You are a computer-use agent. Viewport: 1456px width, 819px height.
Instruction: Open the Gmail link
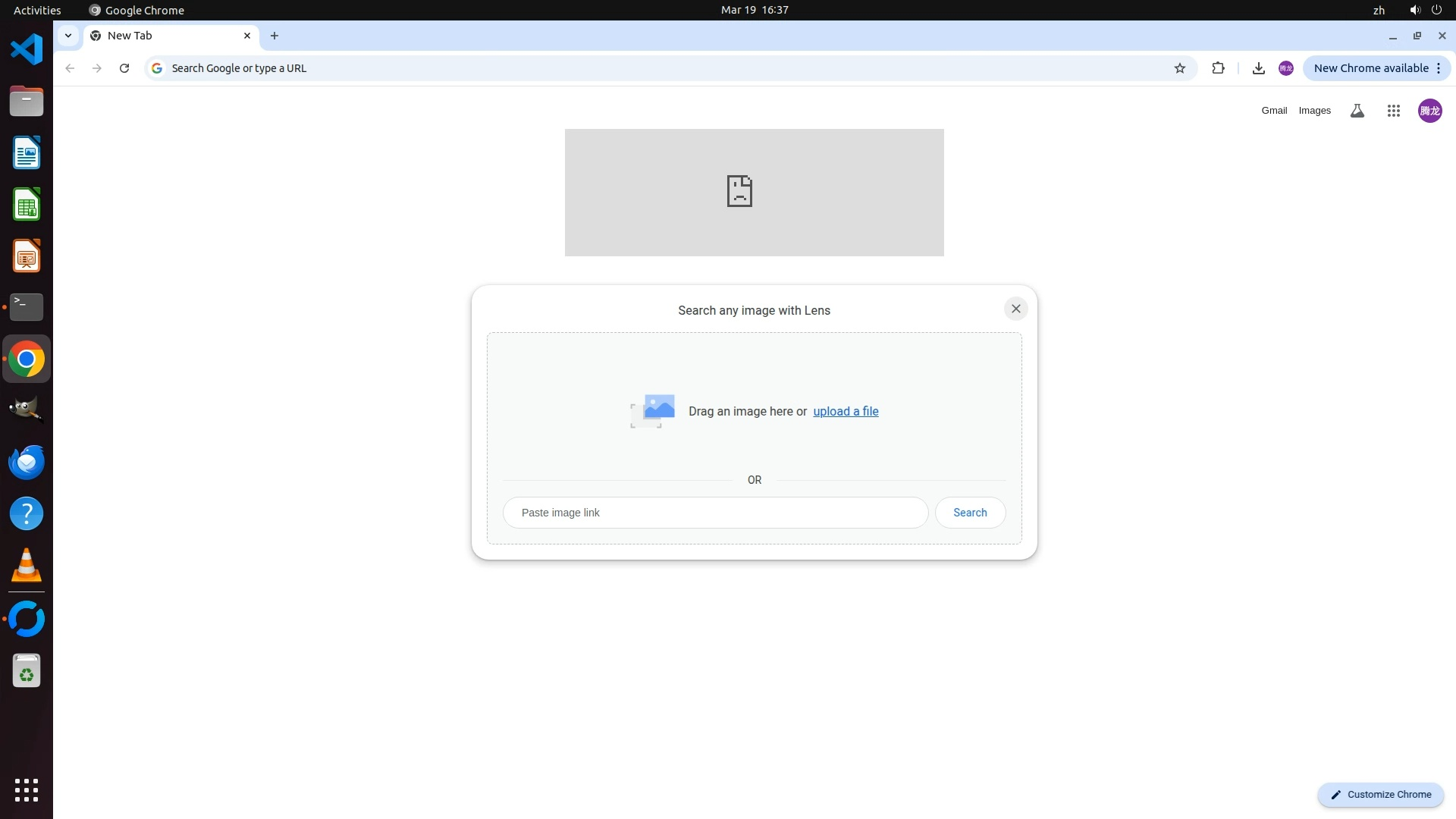tap(1274, 111)
